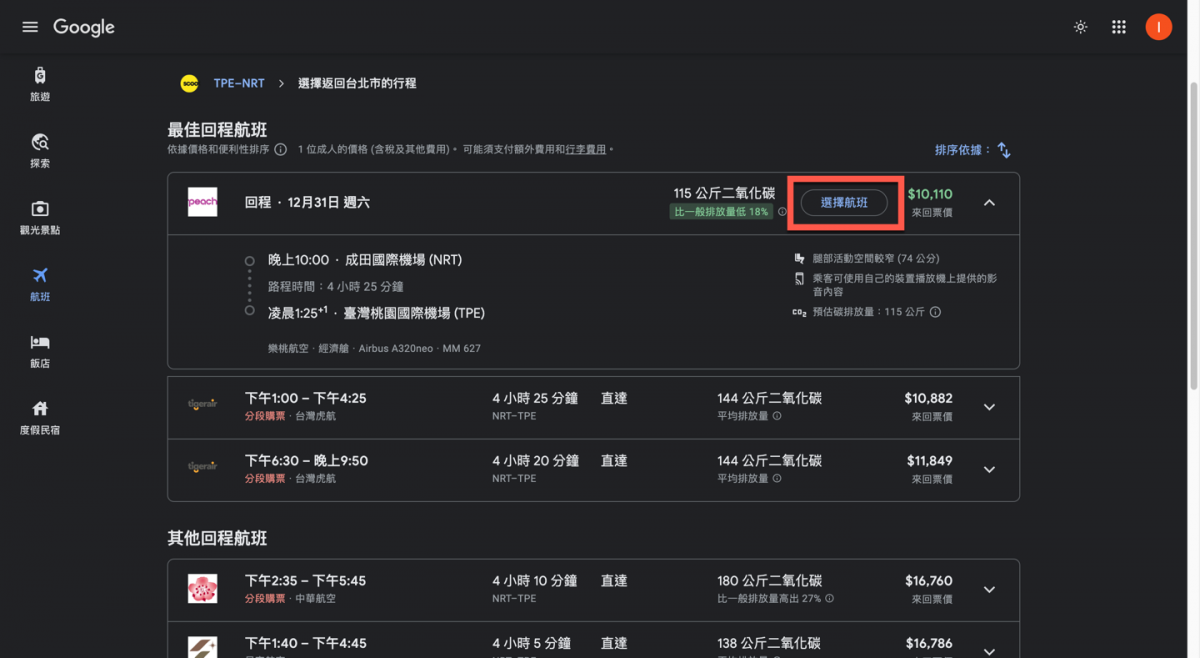
Task: Collapse the Peach flight details
Action: coord(989,203)
